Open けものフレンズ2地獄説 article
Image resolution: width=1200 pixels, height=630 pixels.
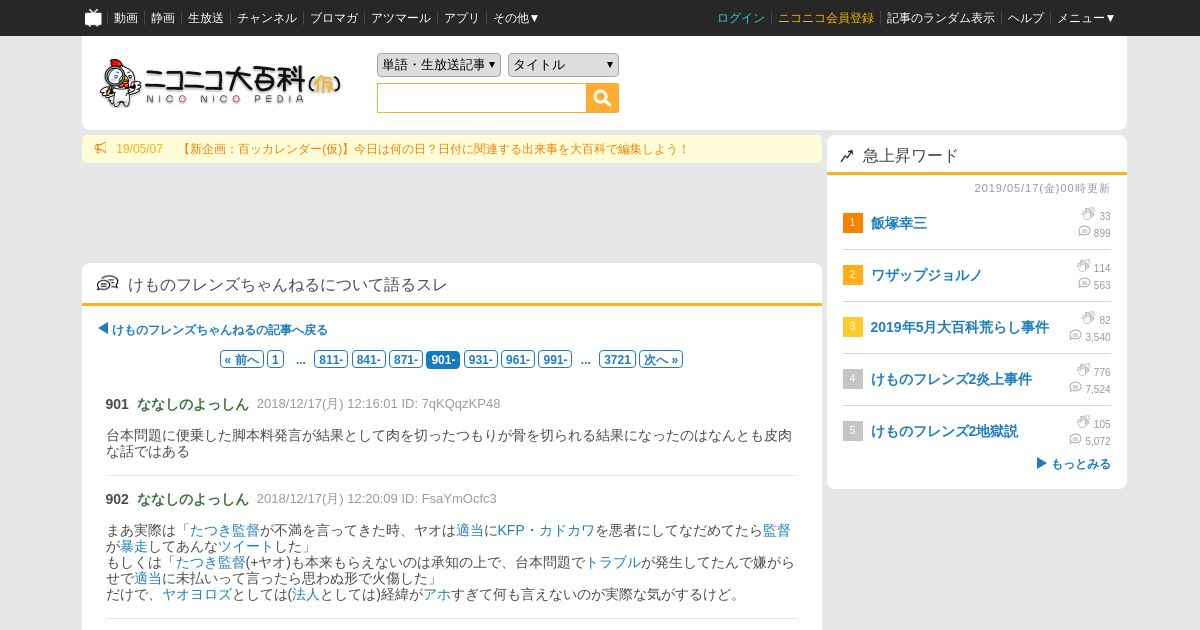tap(944, 431)
